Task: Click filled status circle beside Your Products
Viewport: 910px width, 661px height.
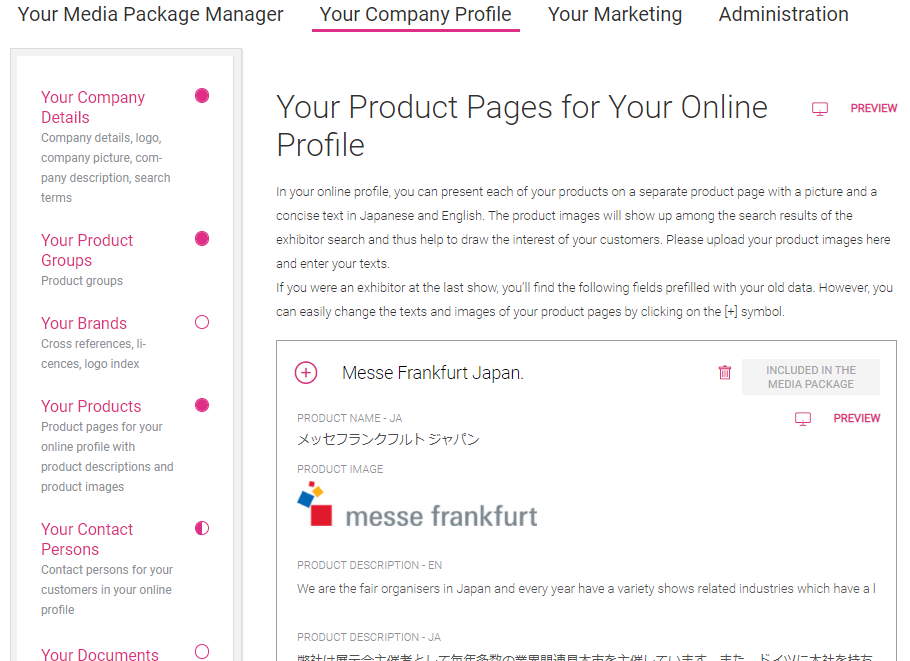Action: click(x=202, y=405)
